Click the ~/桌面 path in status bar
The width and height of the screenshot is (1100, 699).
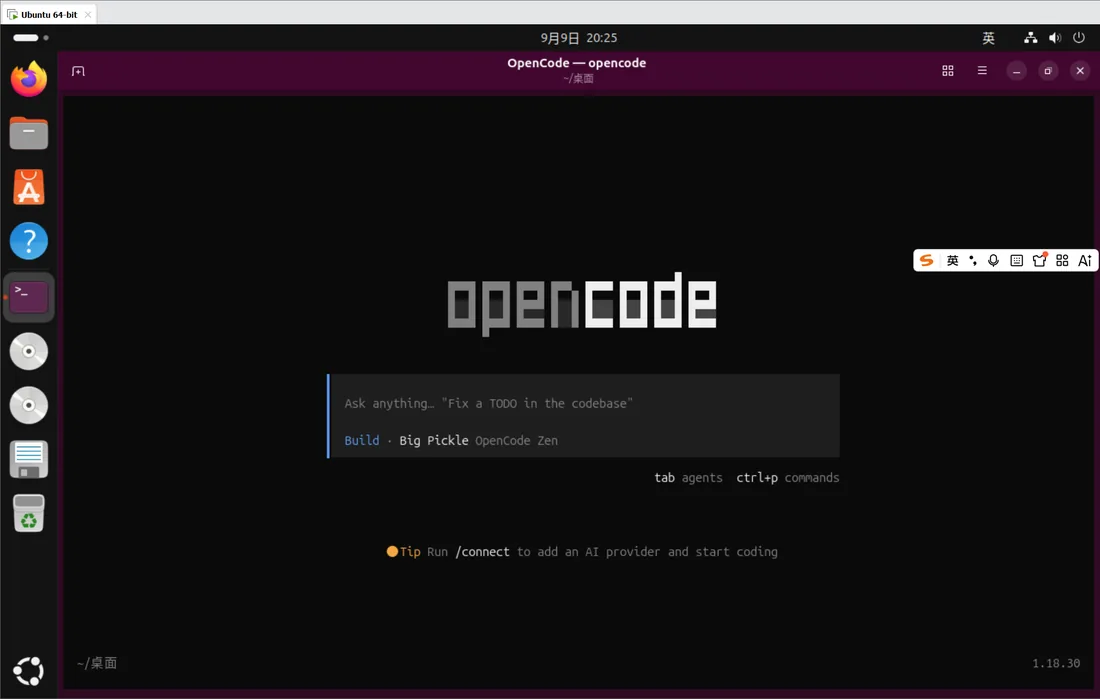[x=97, y=663]
